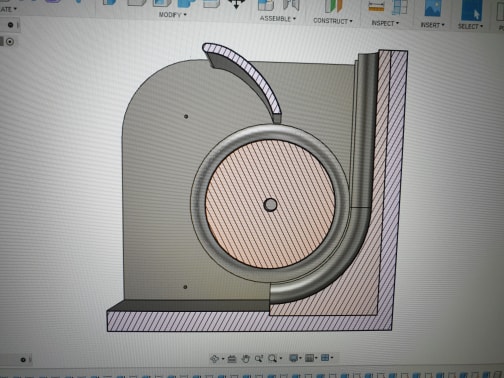Screen dimensions: 504x378
Task: Select the Pan hand tool
Action: point(245,359)
